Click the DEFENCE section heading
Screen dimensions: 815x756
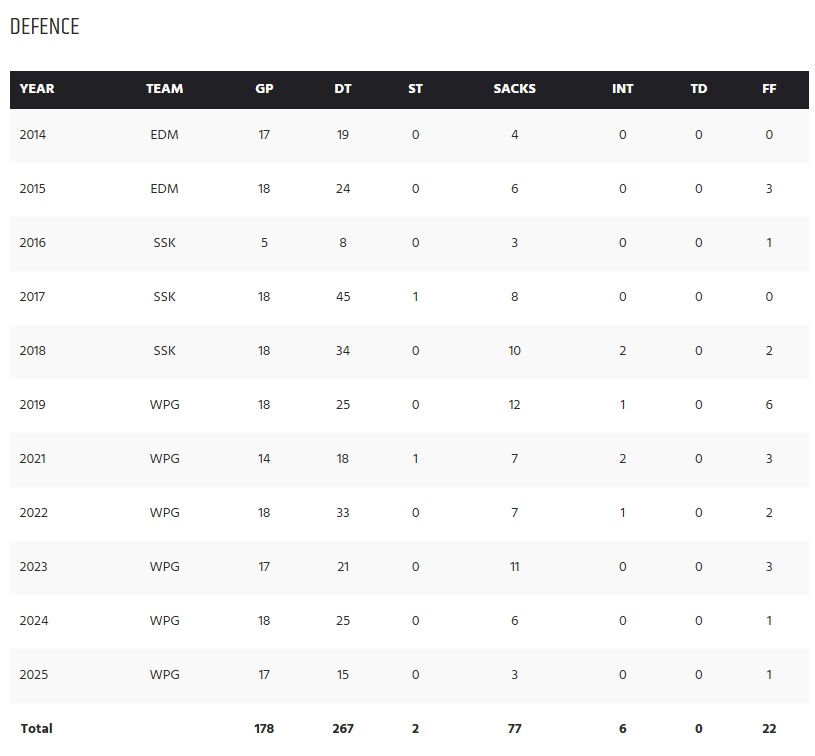pos(45,27)
